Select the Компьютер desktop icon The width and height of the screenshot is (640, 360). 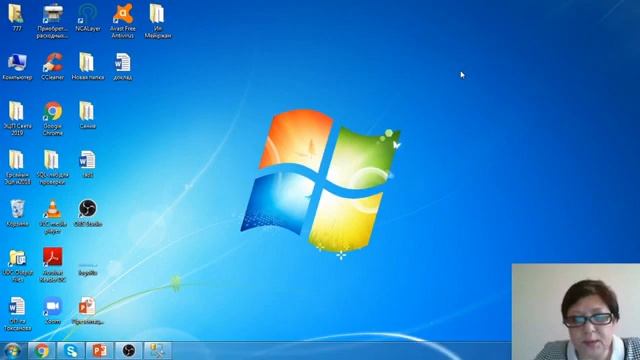tap(17, 66)
